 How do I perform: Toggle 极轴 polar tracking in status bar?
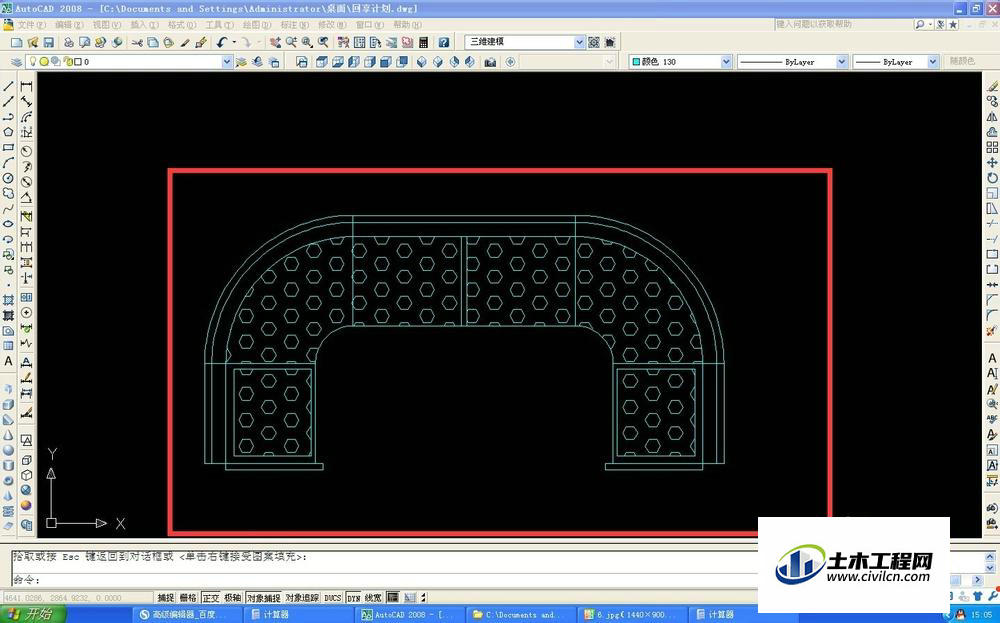[233, 597]
